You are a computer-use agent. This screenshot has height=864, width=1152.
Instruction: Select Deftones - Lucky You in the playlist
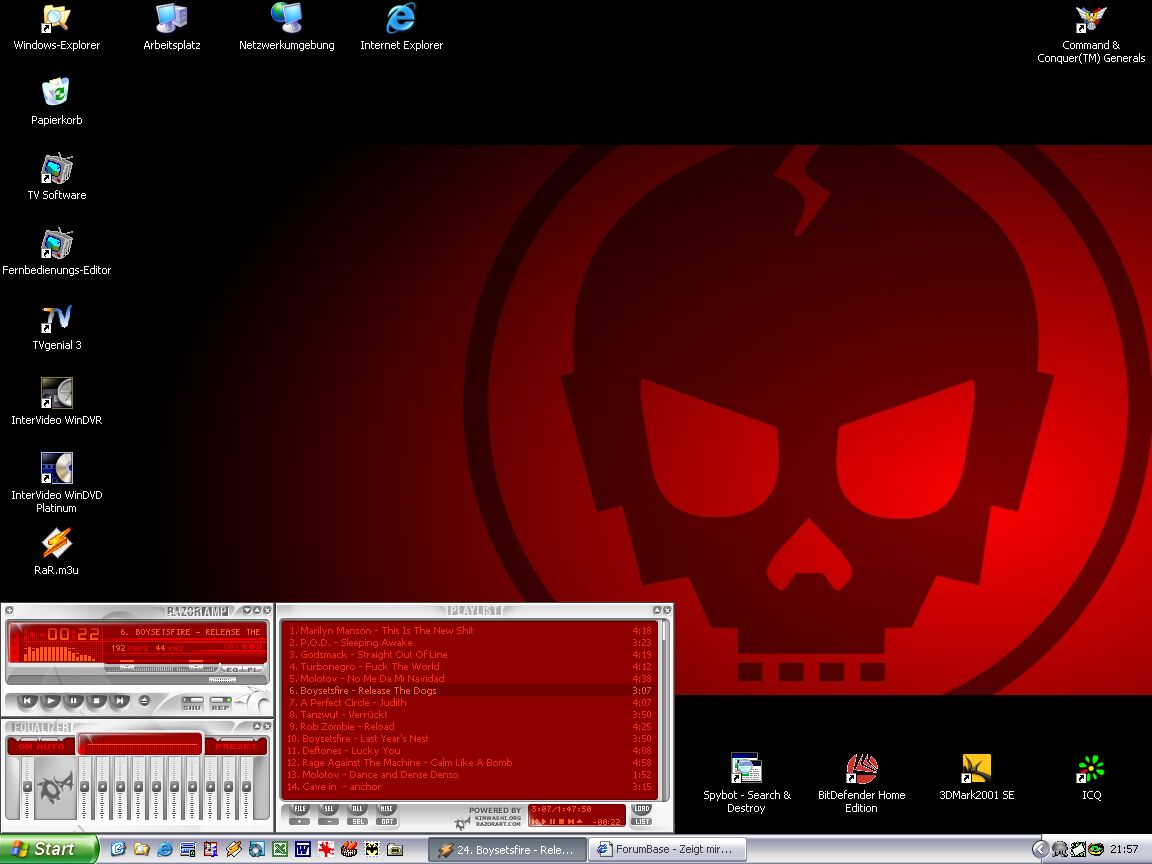pyautogui.click(x=350, y=750)
